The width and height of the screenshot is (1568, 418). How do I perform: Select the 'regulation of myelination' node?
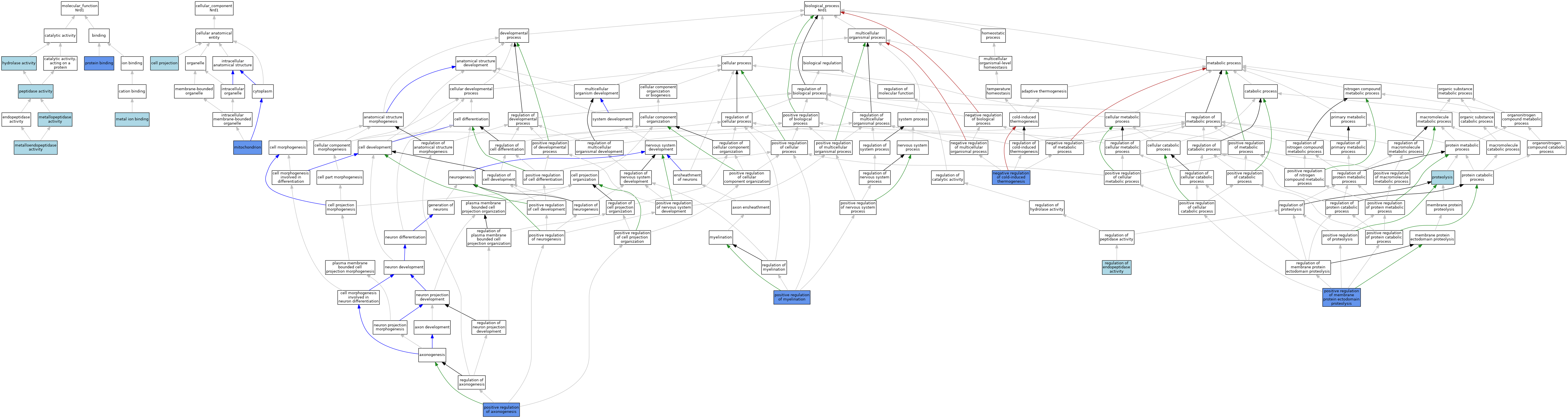(x=774, y=267)
